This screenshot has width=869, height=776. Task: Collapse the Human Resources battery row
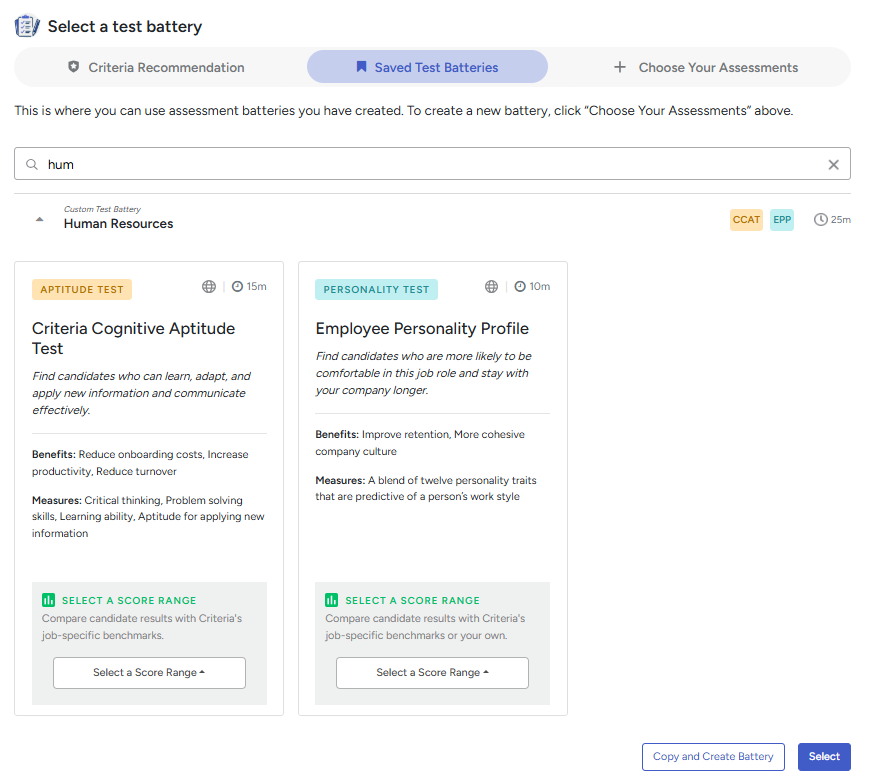pyautogui.click(x=39, y=219)
